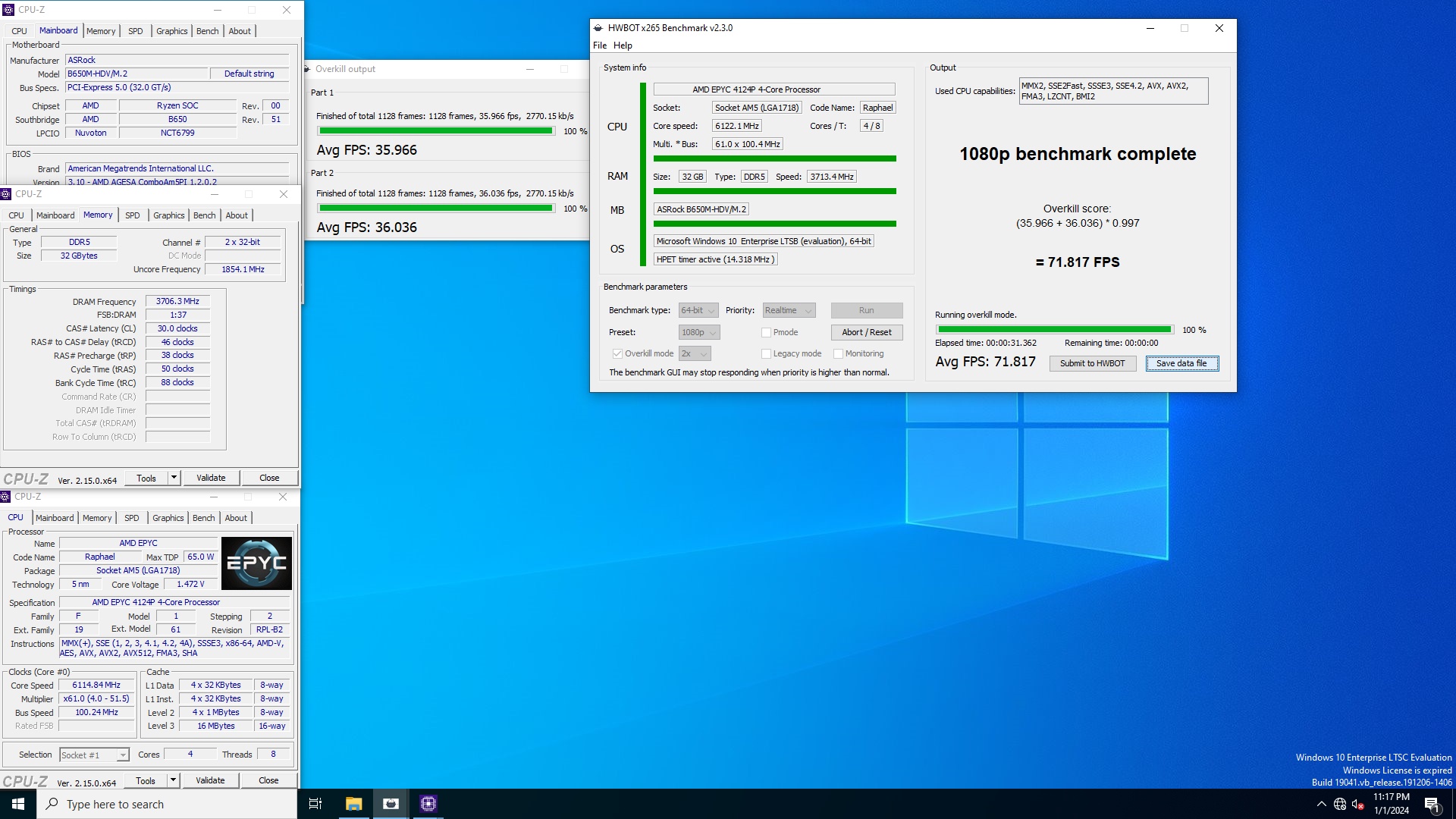The width and height of the screenshot is (1456, 819).
Task: Click the search magnifier icon in taskbar
Action: tap(52, 804)
